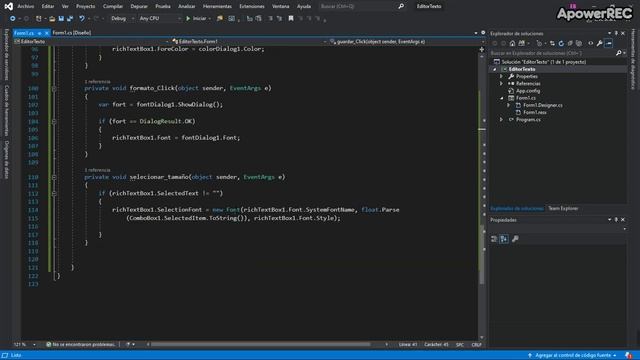
Task: Open the Any CPU platform dropdown
Action: [160, 18]
